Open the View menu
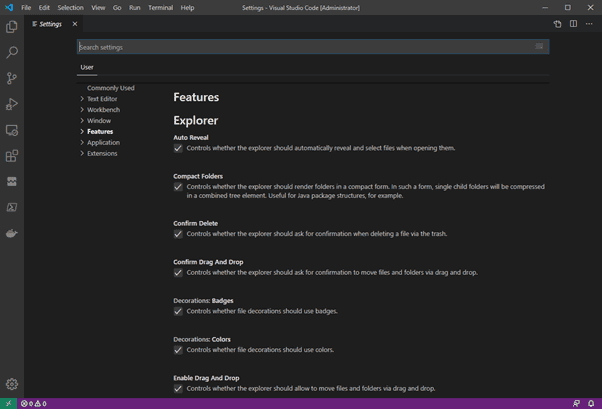This screenshot has width=602, height=409. (x=98, y=8)
